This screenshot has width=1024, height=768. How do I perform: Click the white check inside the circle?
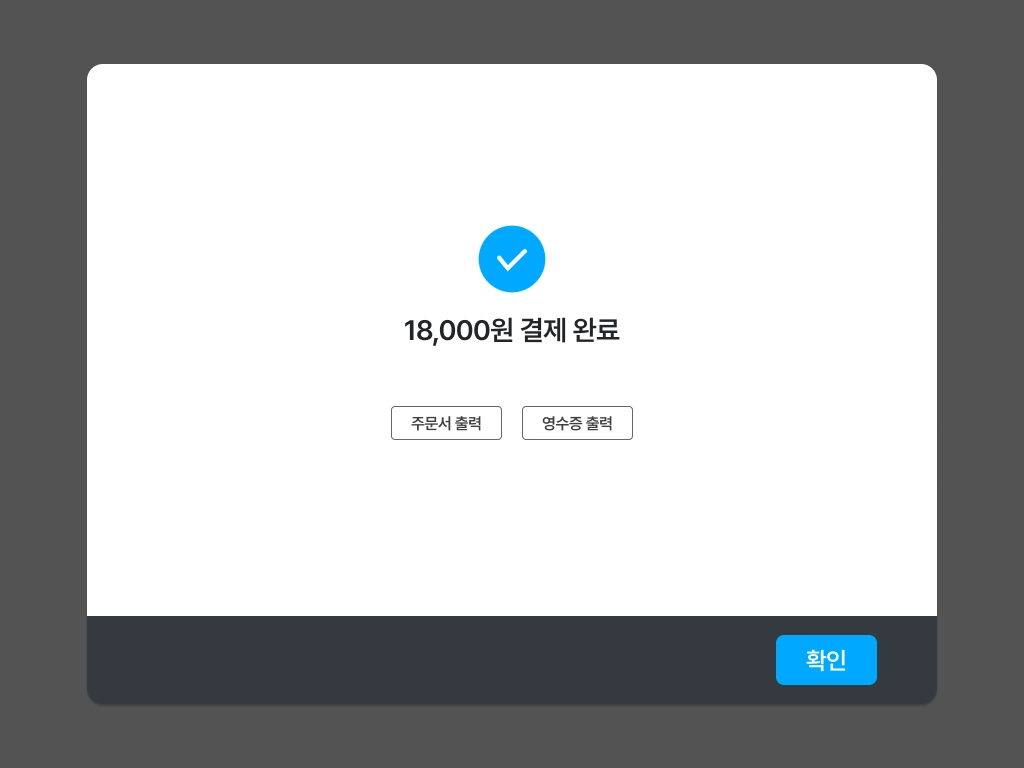pyautogui.click(x=511, y=260)
